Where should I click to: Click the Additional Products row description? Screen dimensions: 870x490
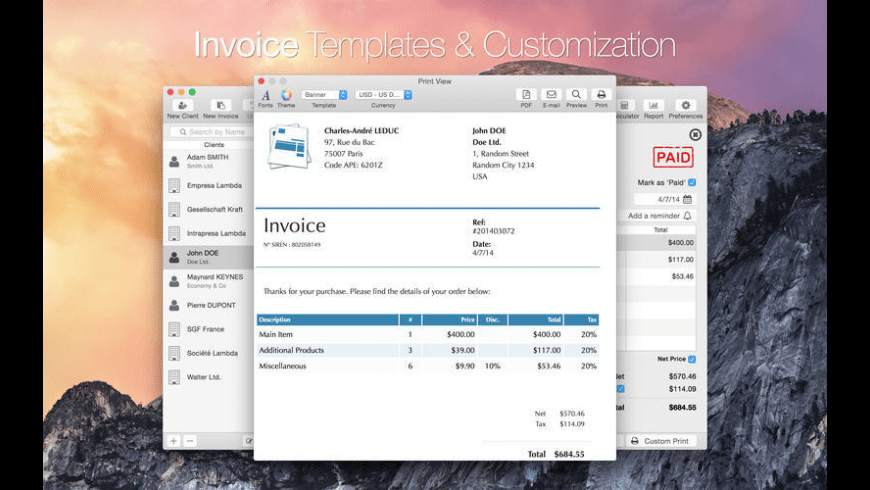pos(291,350)
